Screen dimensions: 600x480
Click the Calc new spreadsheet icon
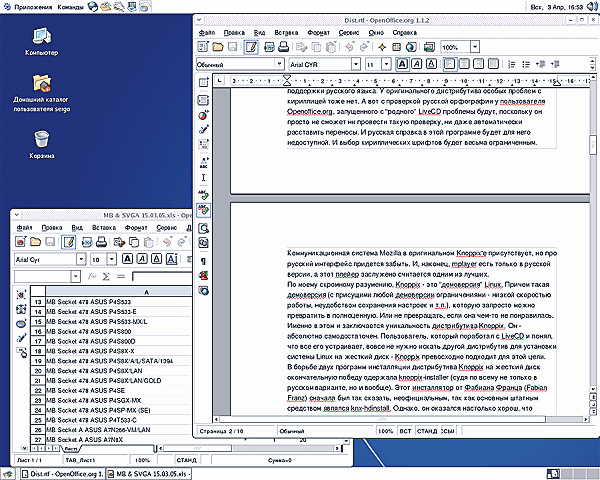point(21,242)
